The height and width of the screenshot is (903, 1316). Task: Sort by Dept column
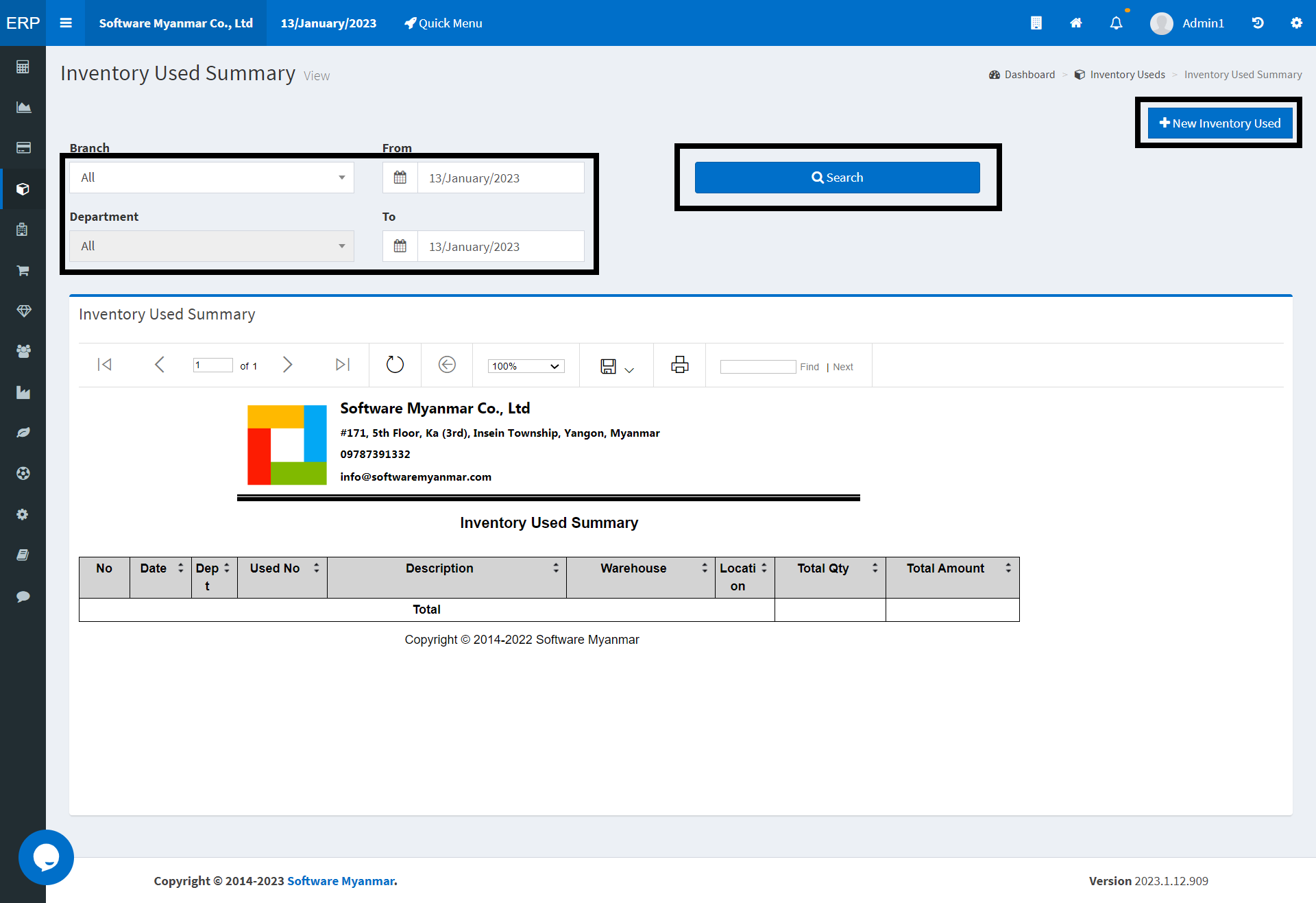click(227, 568)
